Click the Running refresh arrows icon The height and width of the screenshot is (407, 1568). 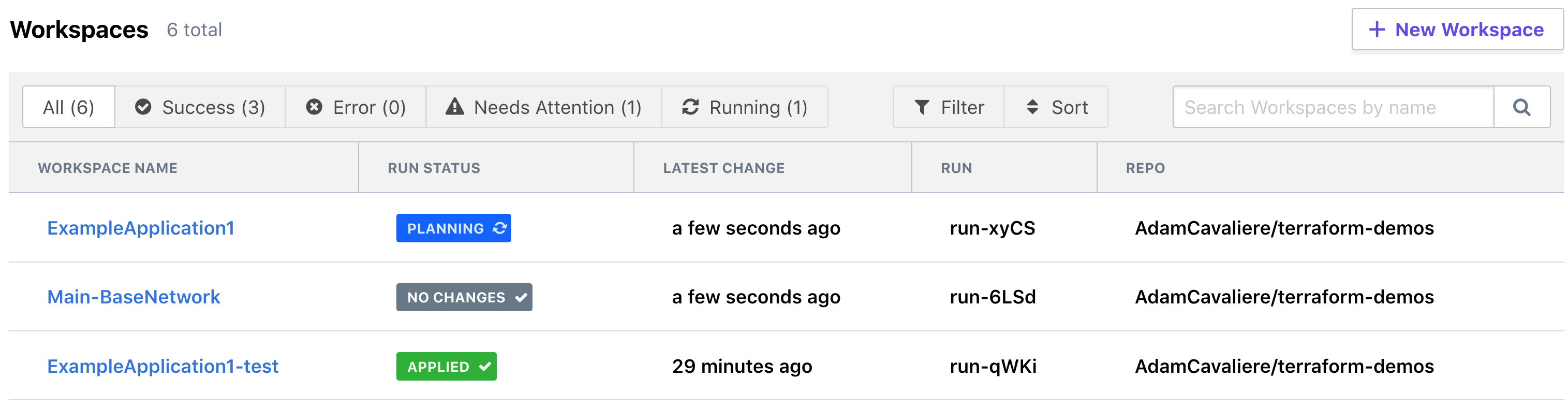click(690, 107)
